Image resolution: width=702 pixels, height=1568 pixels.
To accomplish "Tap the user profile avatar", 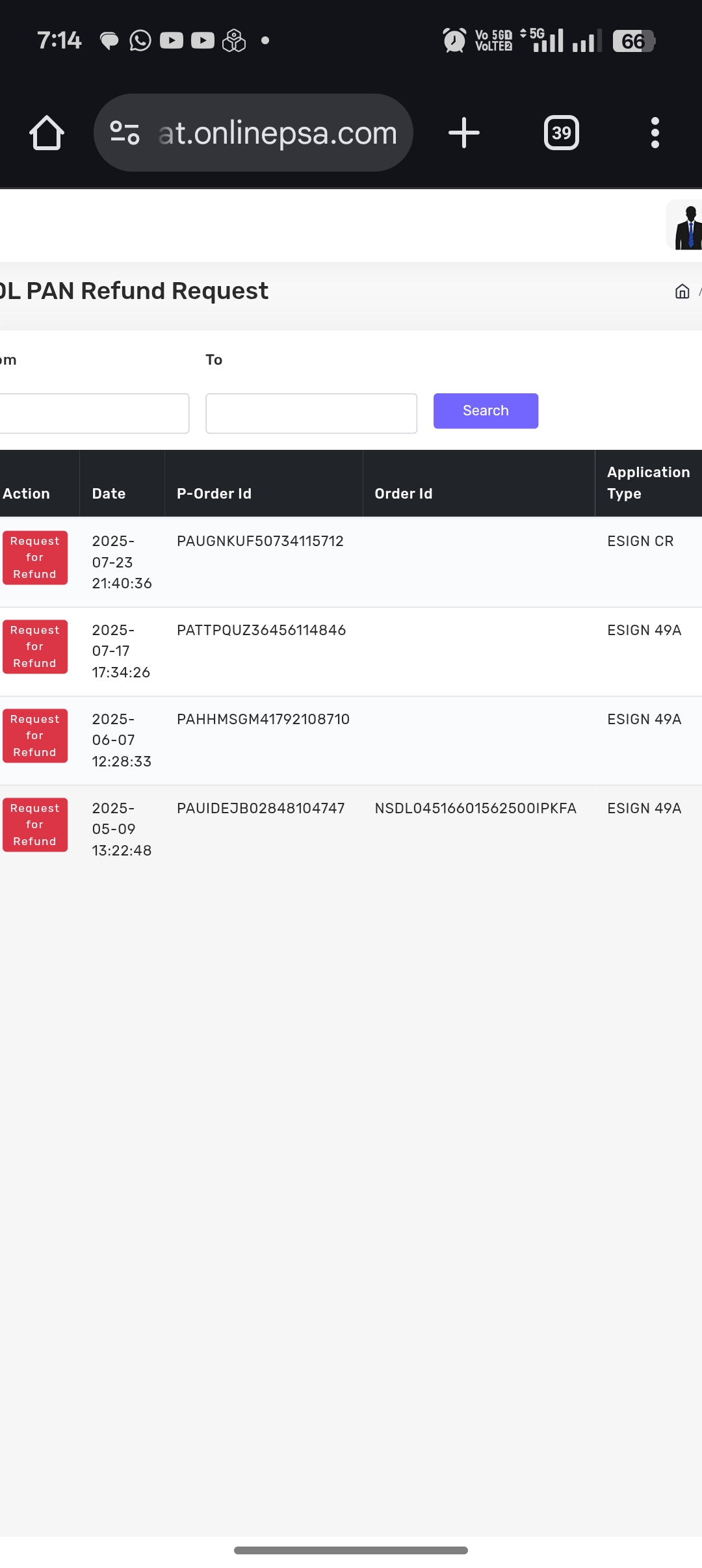I will pyautogui.click(x=686, y=226).
